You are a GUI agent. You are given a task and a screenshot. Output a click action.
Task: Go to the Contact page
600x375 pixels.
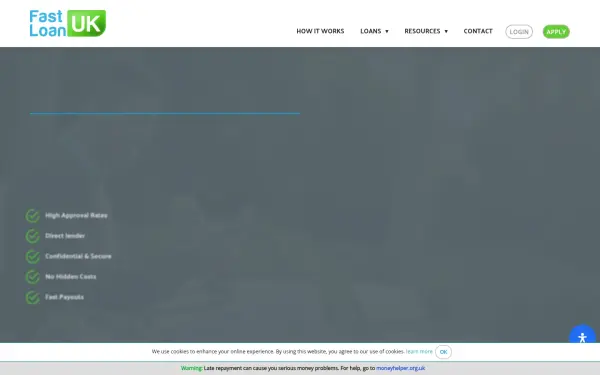[x=478, y=31]
